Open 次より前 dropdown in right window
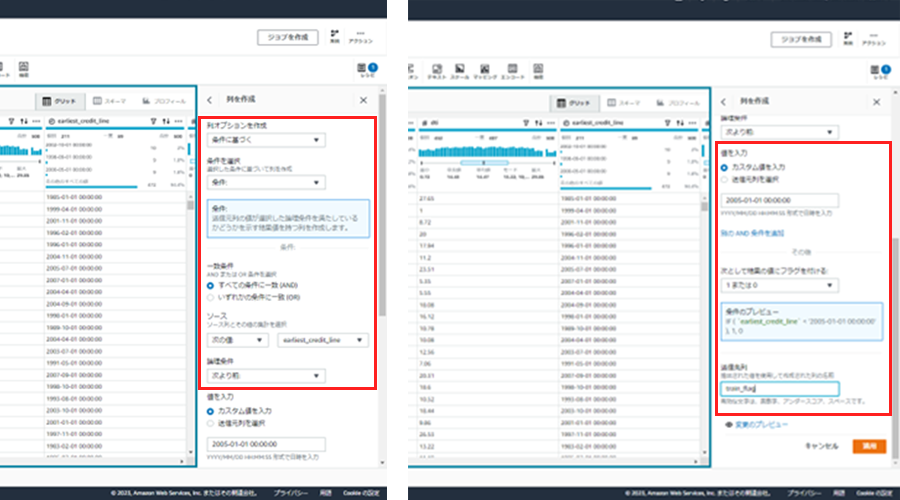 point(779,132)
